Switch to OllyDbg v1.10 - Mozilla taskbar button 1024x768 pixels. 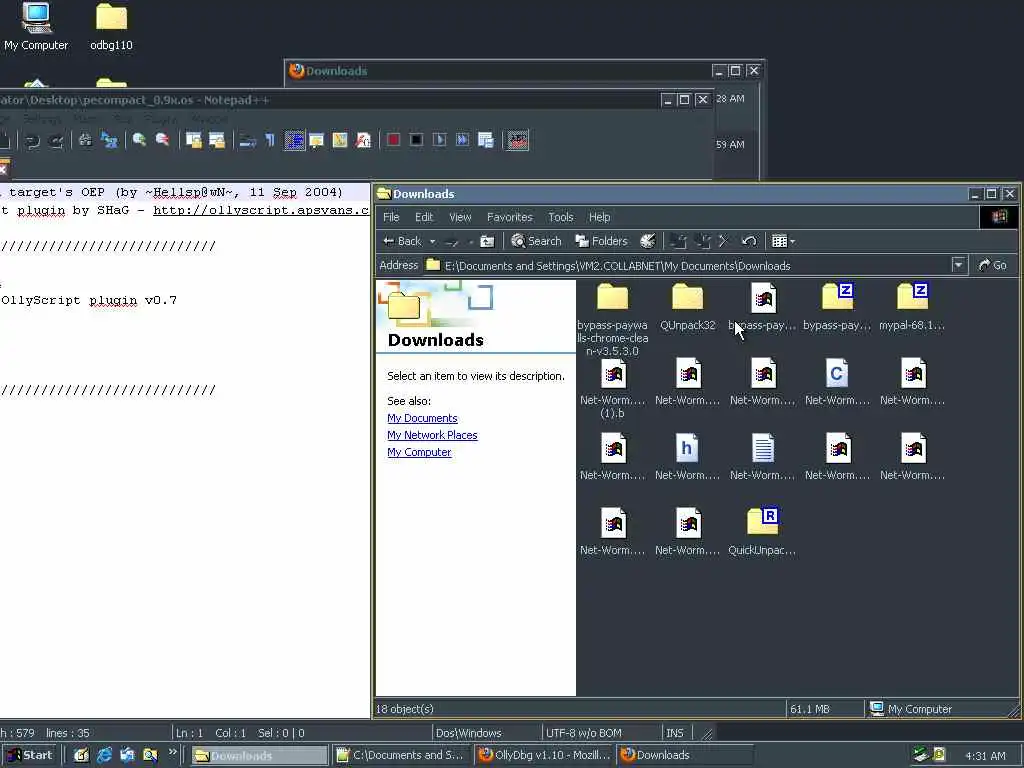point(543,755)
